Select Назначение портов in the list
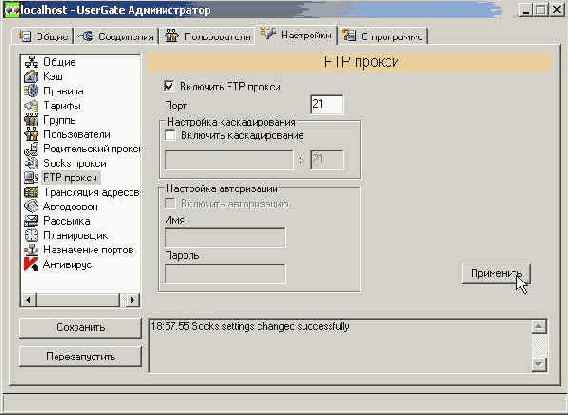 88,250
